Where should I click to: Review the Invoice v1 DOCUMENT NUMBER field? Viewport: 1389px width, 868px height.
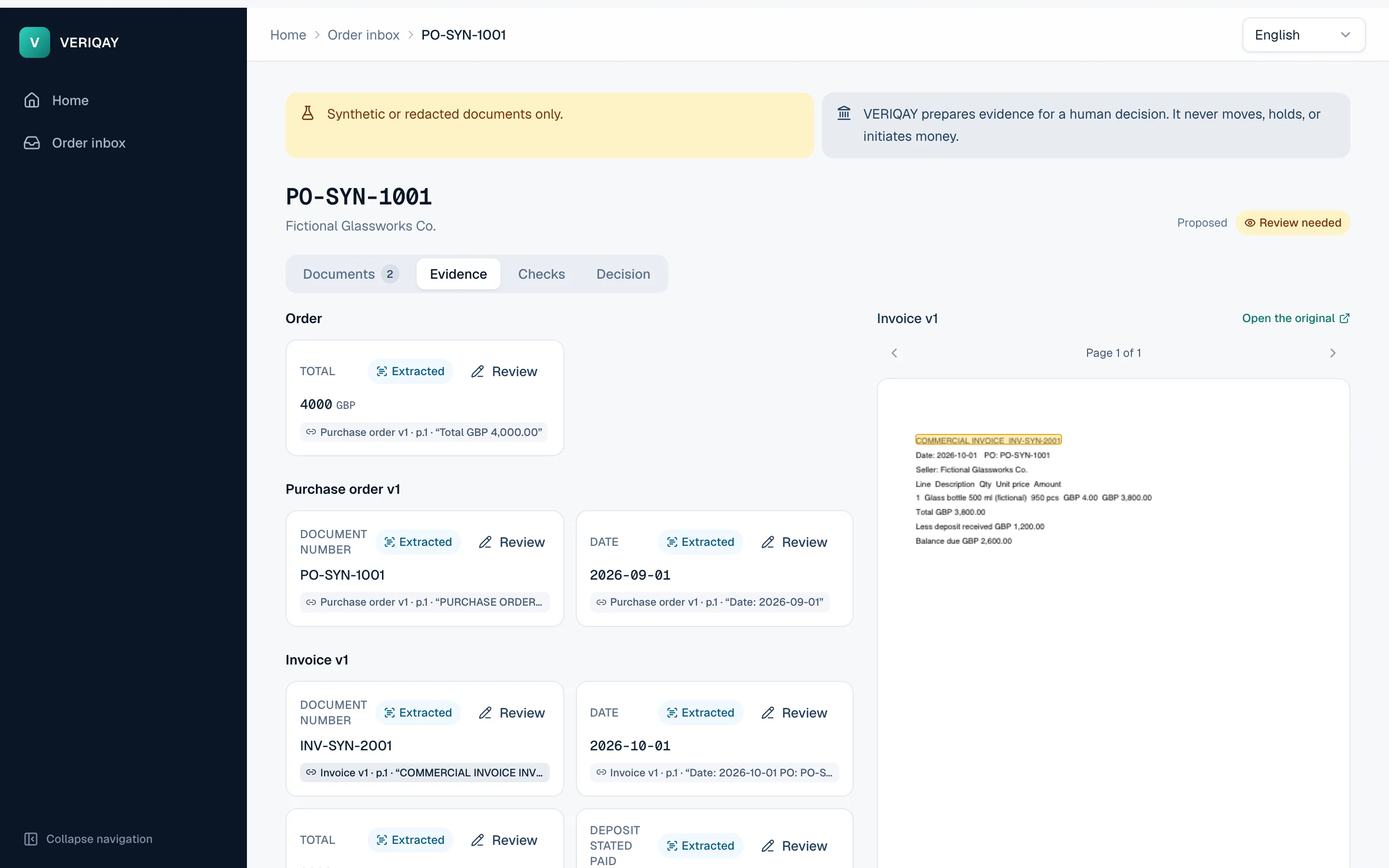[511, 712]
